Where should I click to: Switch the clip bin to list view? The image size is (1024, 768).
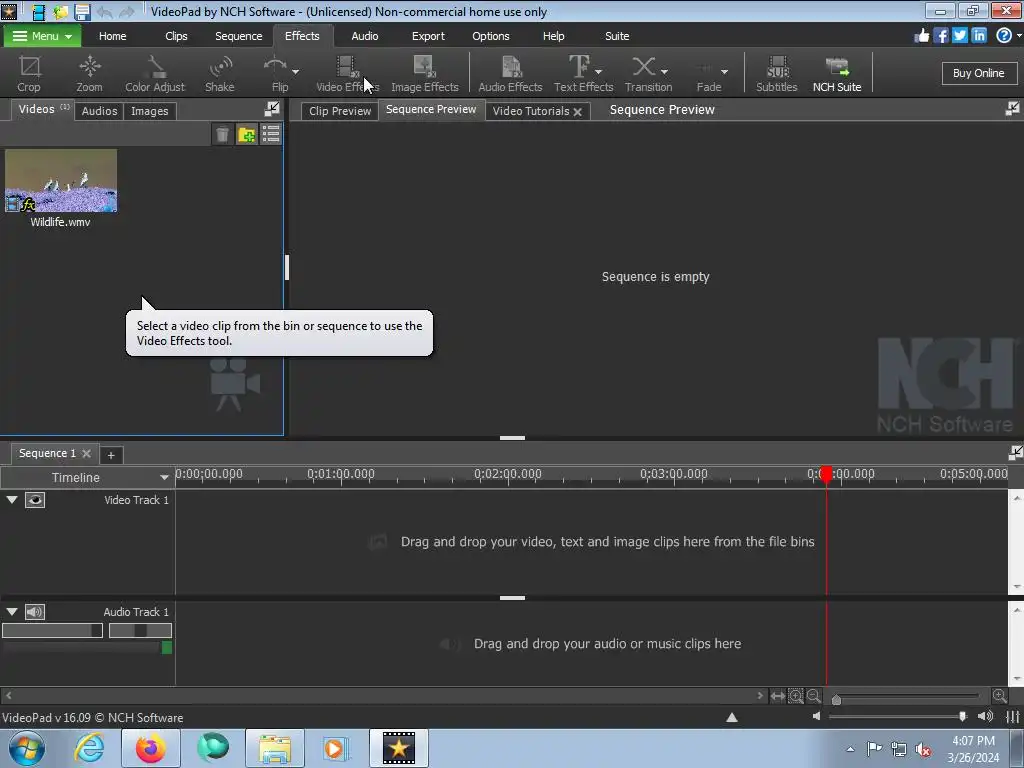click(x=270, y=135)
